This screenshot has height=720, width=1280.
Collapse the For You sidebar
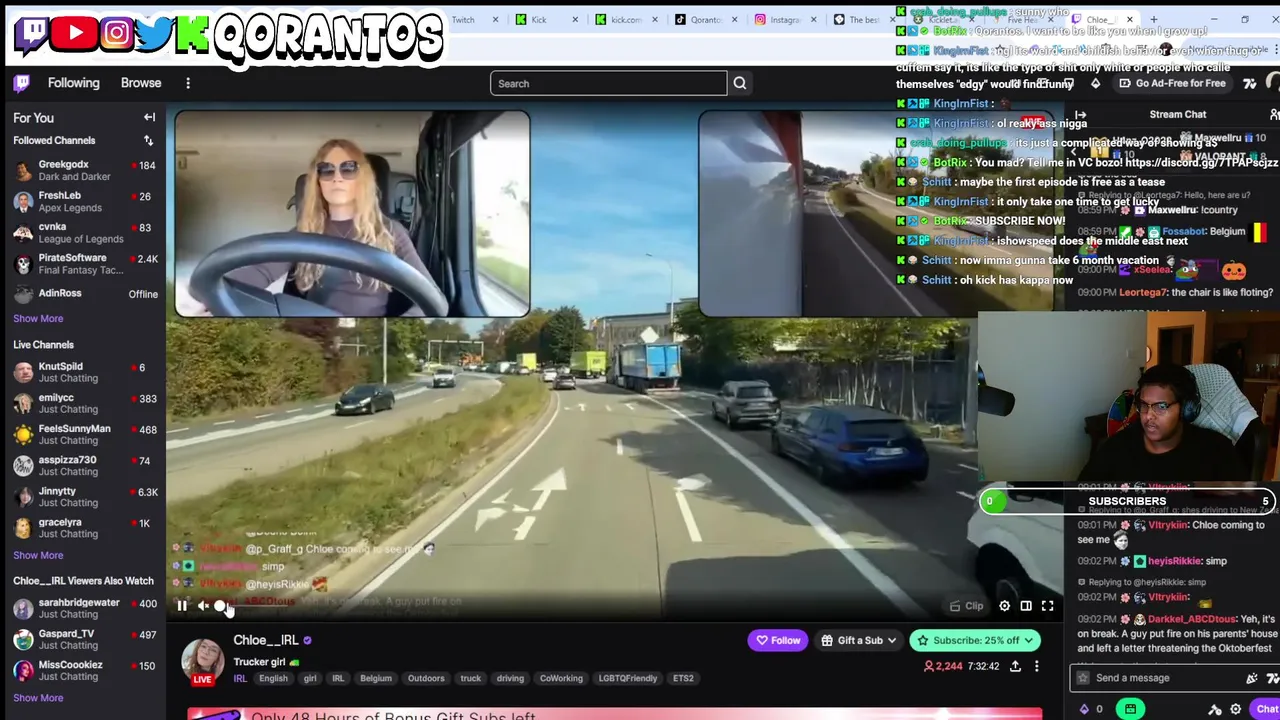(149, 117)
